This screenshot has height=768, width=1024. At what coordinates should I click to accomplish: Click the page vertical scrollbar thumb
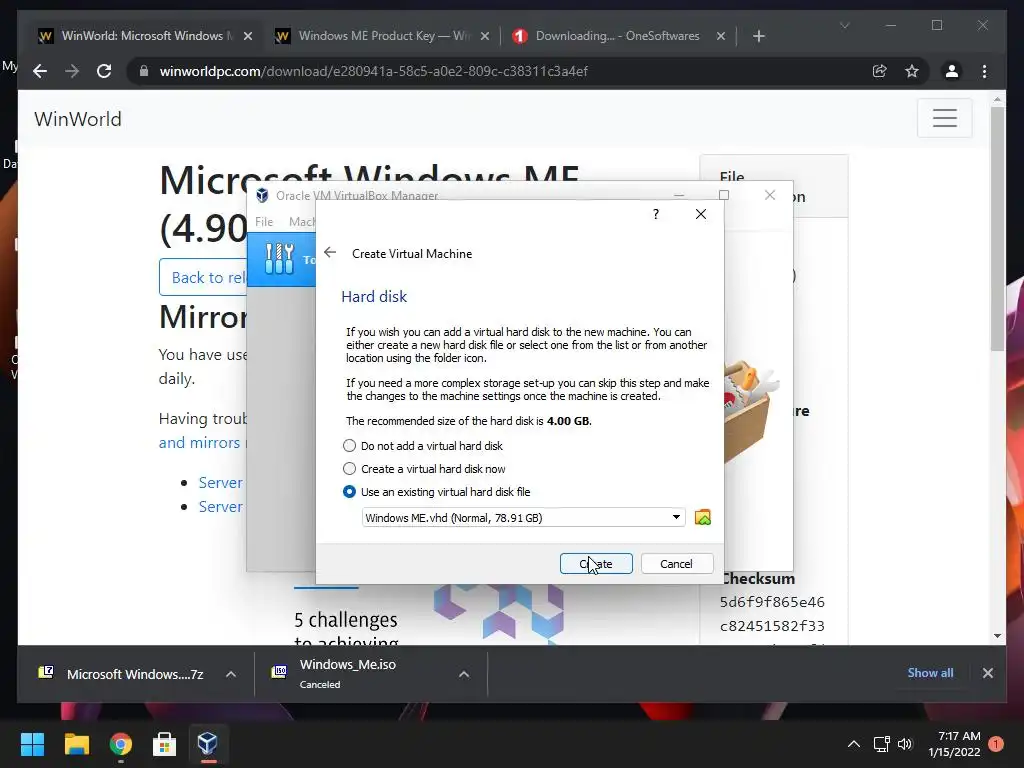click(997, 229)
